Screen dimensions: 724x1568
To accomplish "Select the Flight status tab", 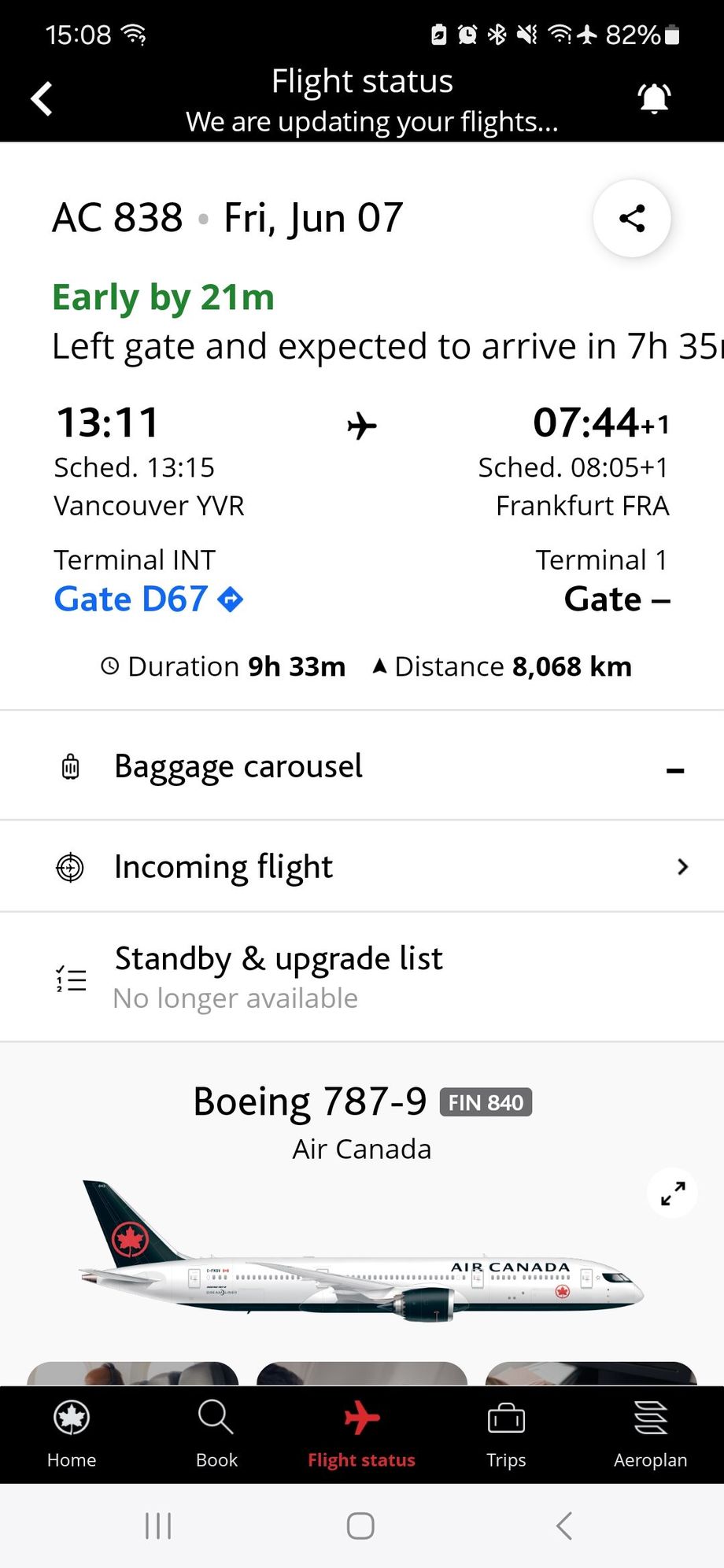I will pos(361,1434).
